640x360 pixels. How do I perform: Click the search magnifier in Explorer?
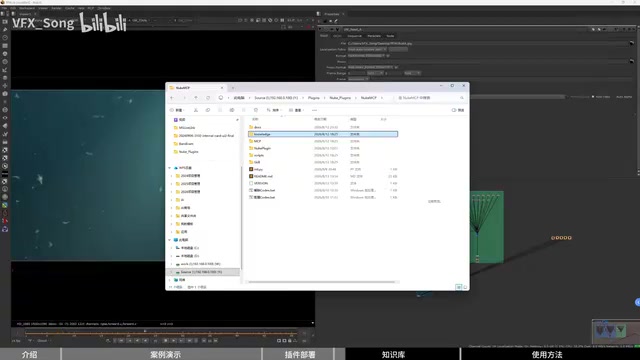point(462,98)
